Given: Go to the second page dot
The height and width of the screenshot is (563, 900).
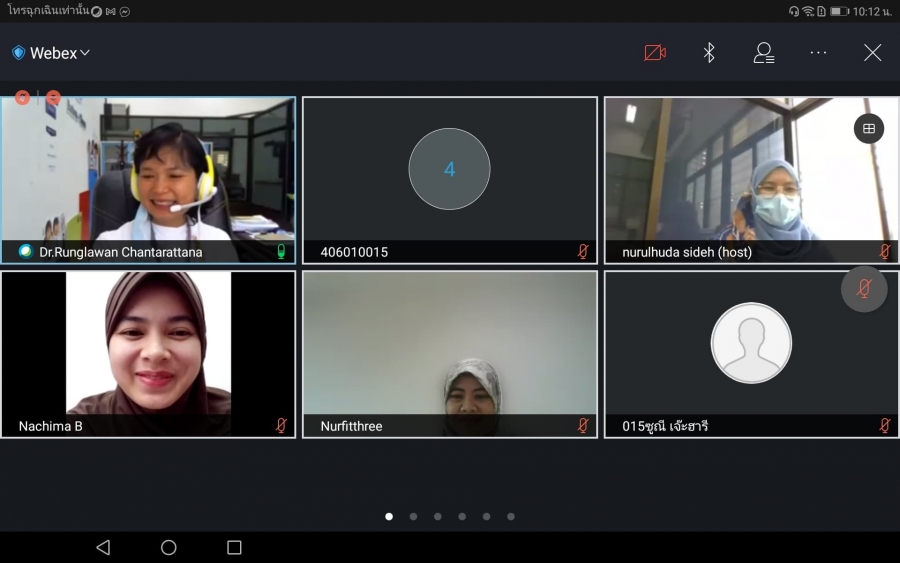Looking at the screenshot, I should coord(413,517).
